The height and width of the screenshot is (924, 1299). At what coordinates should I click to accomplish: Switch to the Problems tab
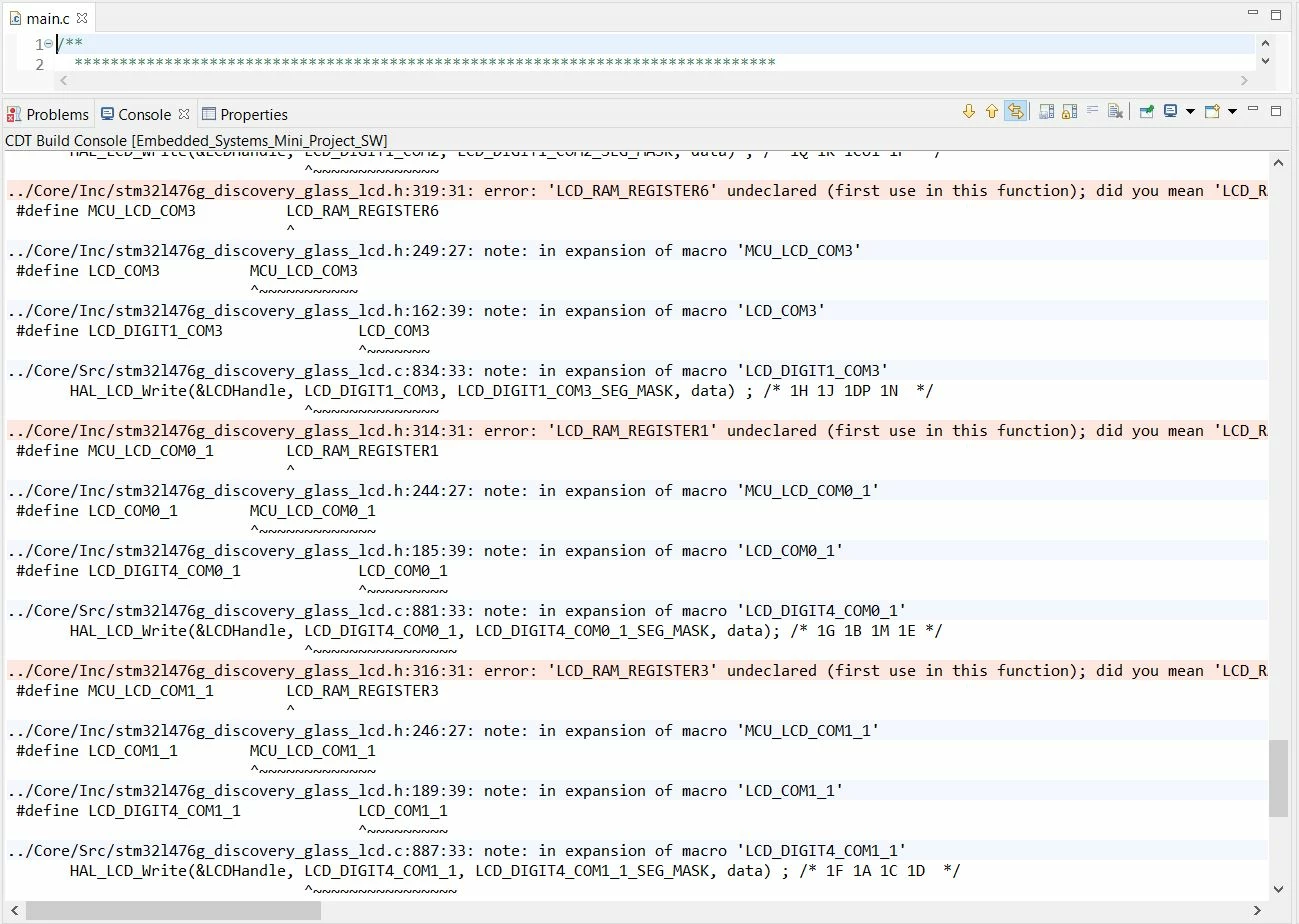click(48, 114)
